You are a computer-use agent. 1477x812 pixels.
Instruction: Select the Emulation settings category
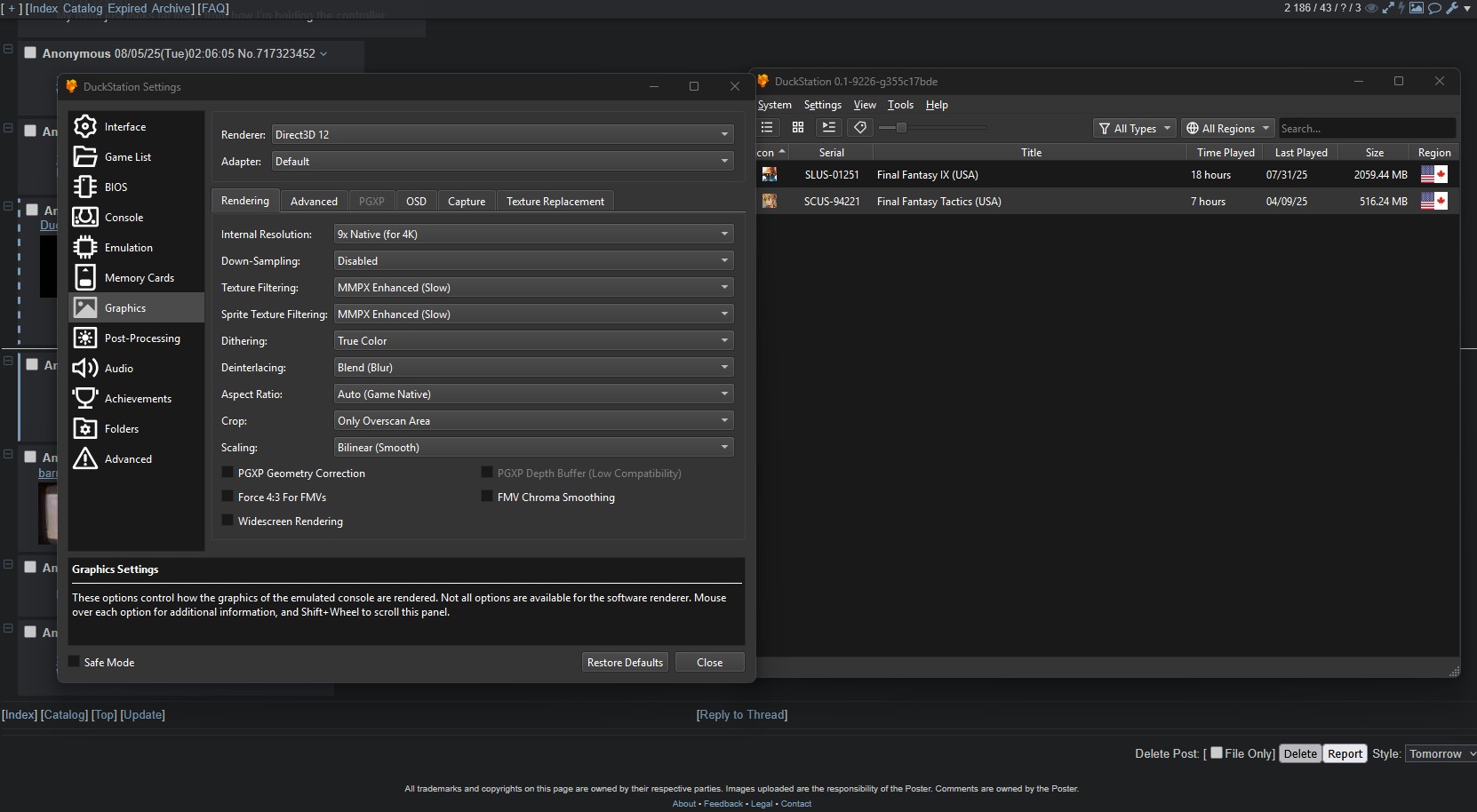click(136, 248)
